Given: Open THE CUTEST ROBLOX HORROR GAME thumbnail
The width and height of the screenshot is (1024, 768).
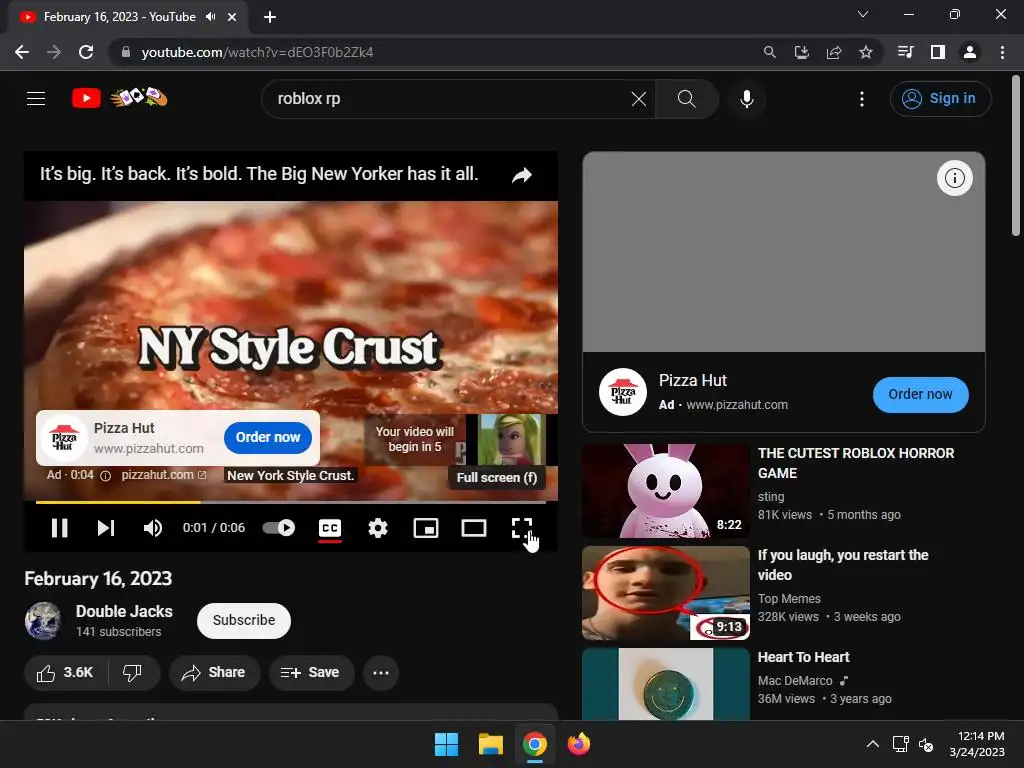Looking at the screenshot, I should tap(665, 491).
